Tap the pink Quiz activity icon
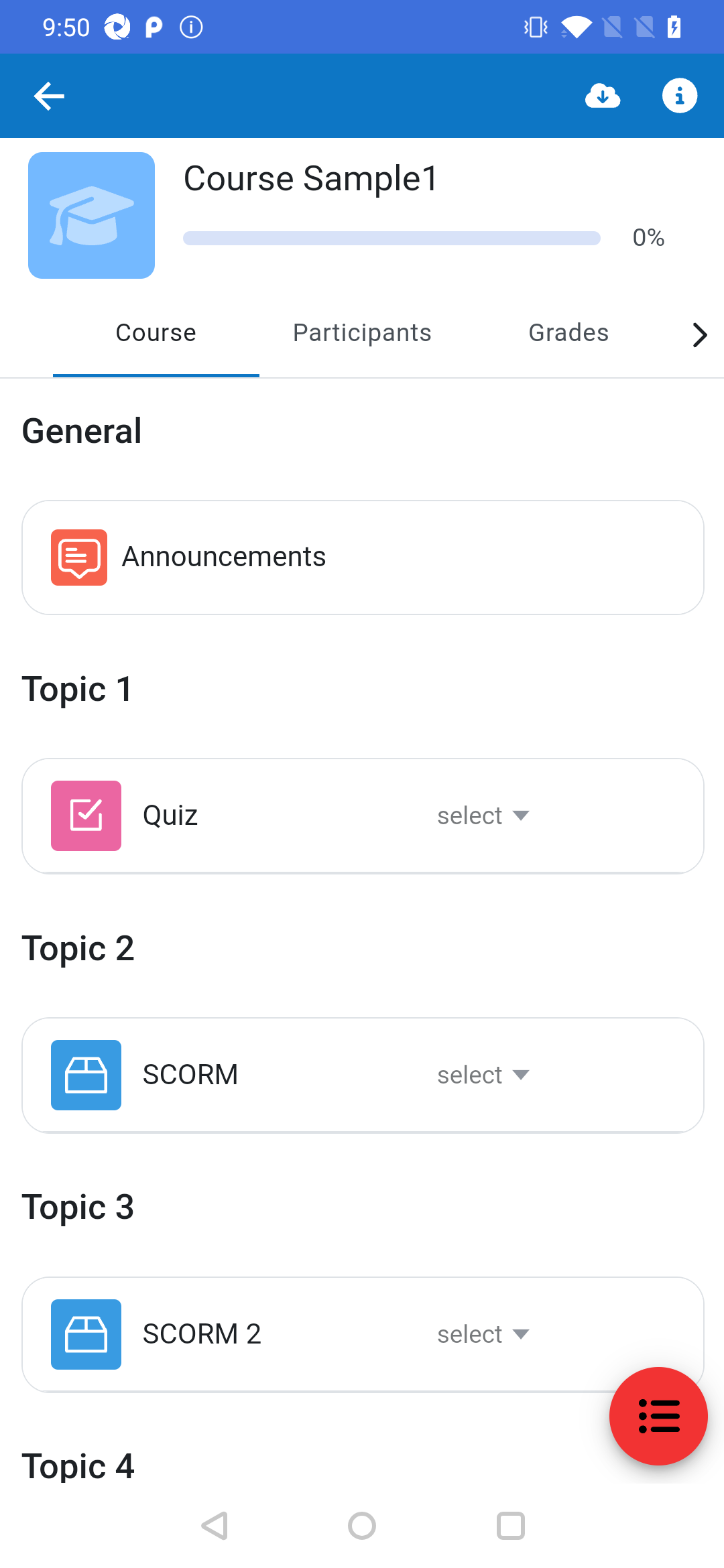724x1568 pixels. pyautogui.click(x=86, y=815)
